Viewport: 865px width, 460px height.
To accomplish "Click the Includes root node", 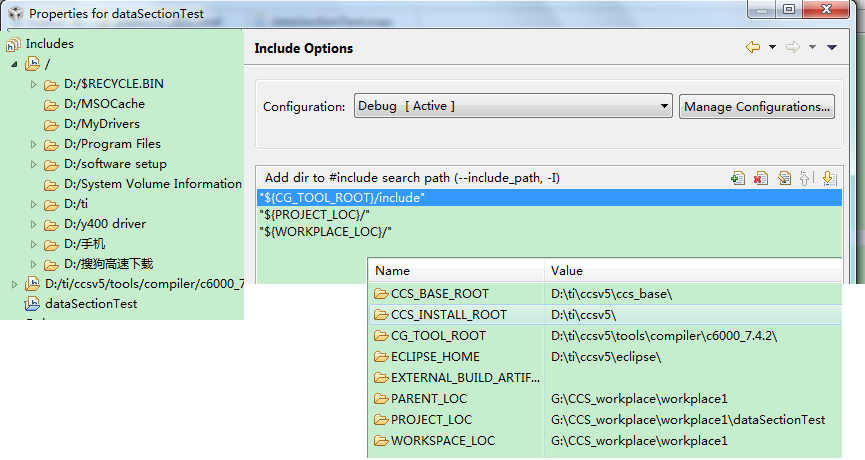I will [x=49, y=44].
